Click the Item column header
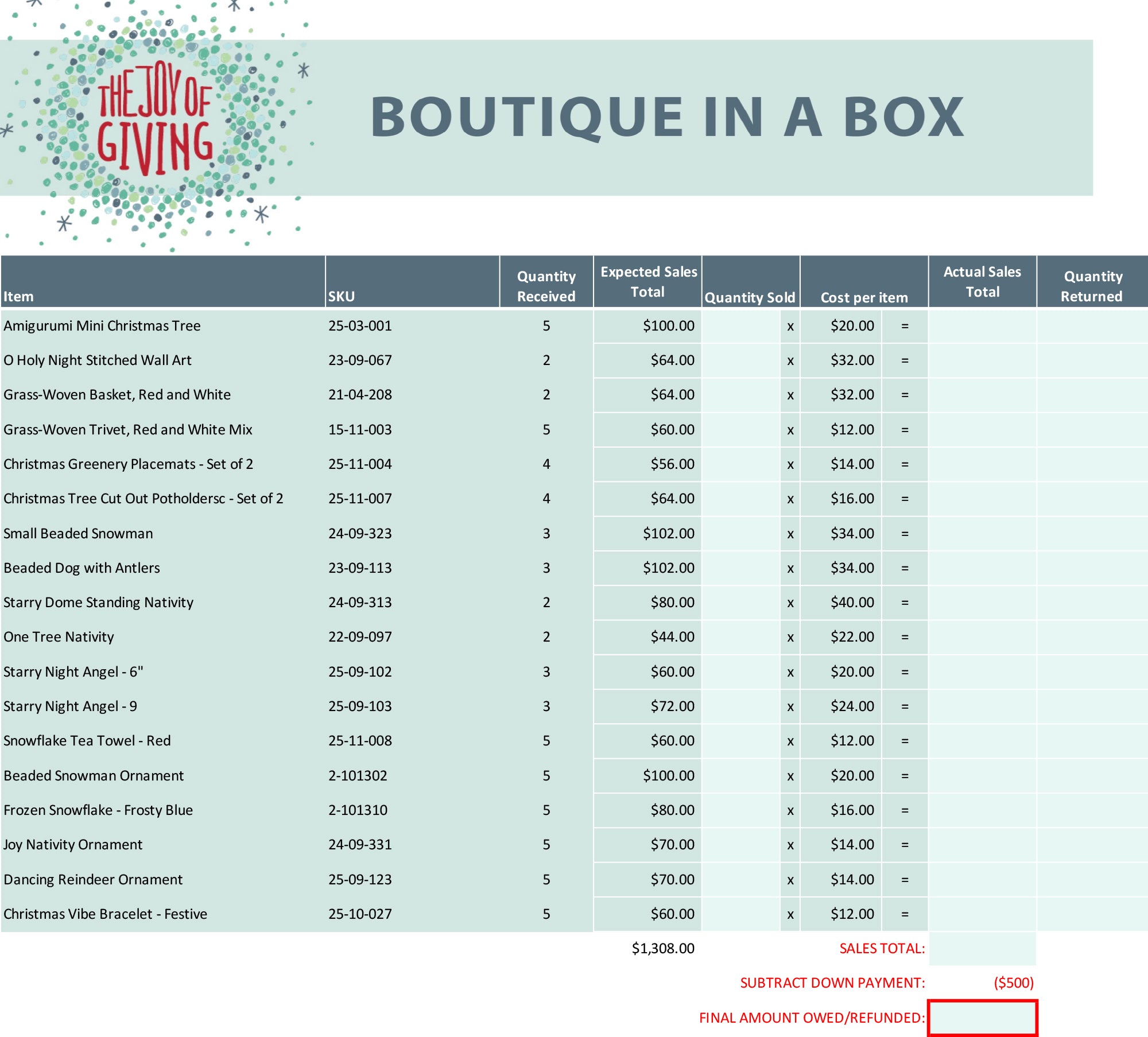 coord(19,296)
